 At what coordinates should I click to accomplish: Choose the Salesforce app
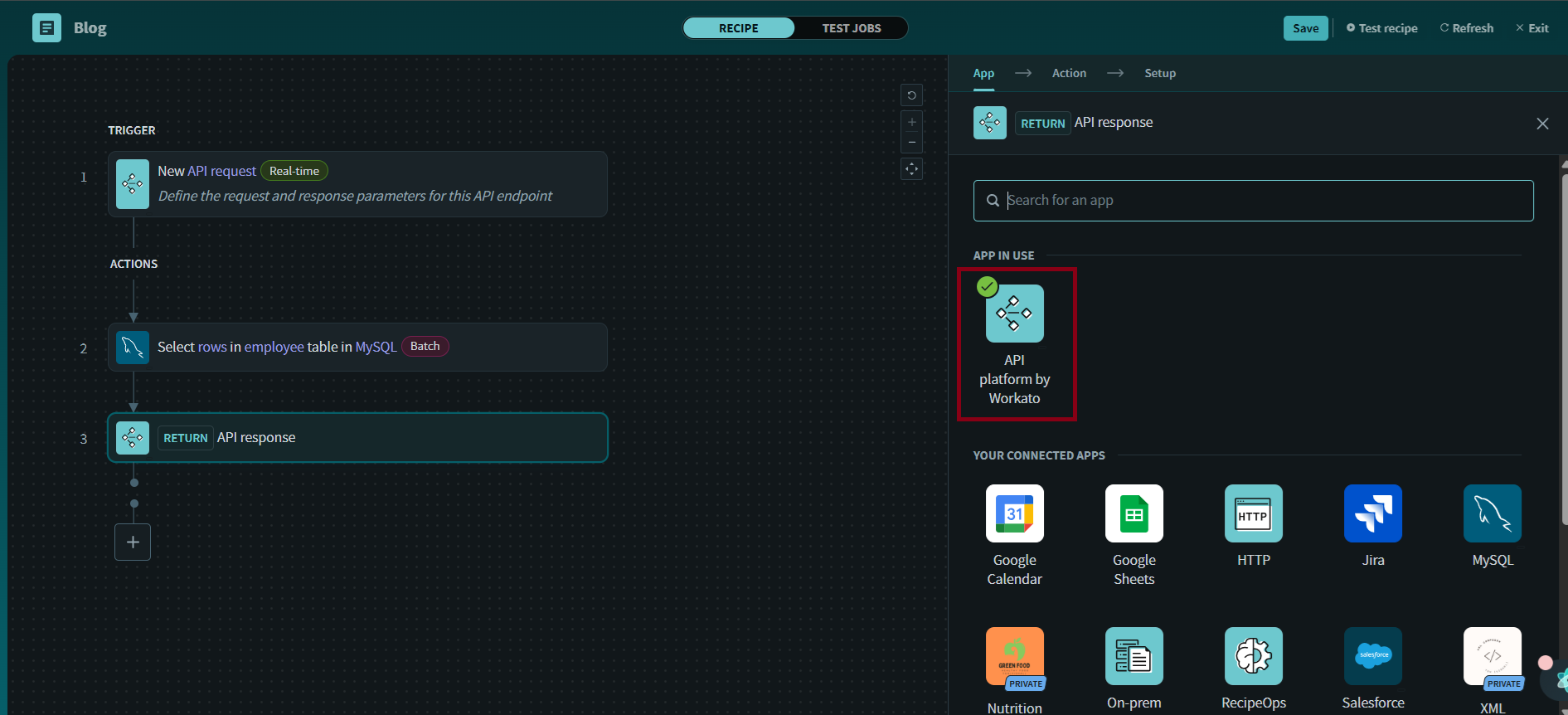point(1373,669)
